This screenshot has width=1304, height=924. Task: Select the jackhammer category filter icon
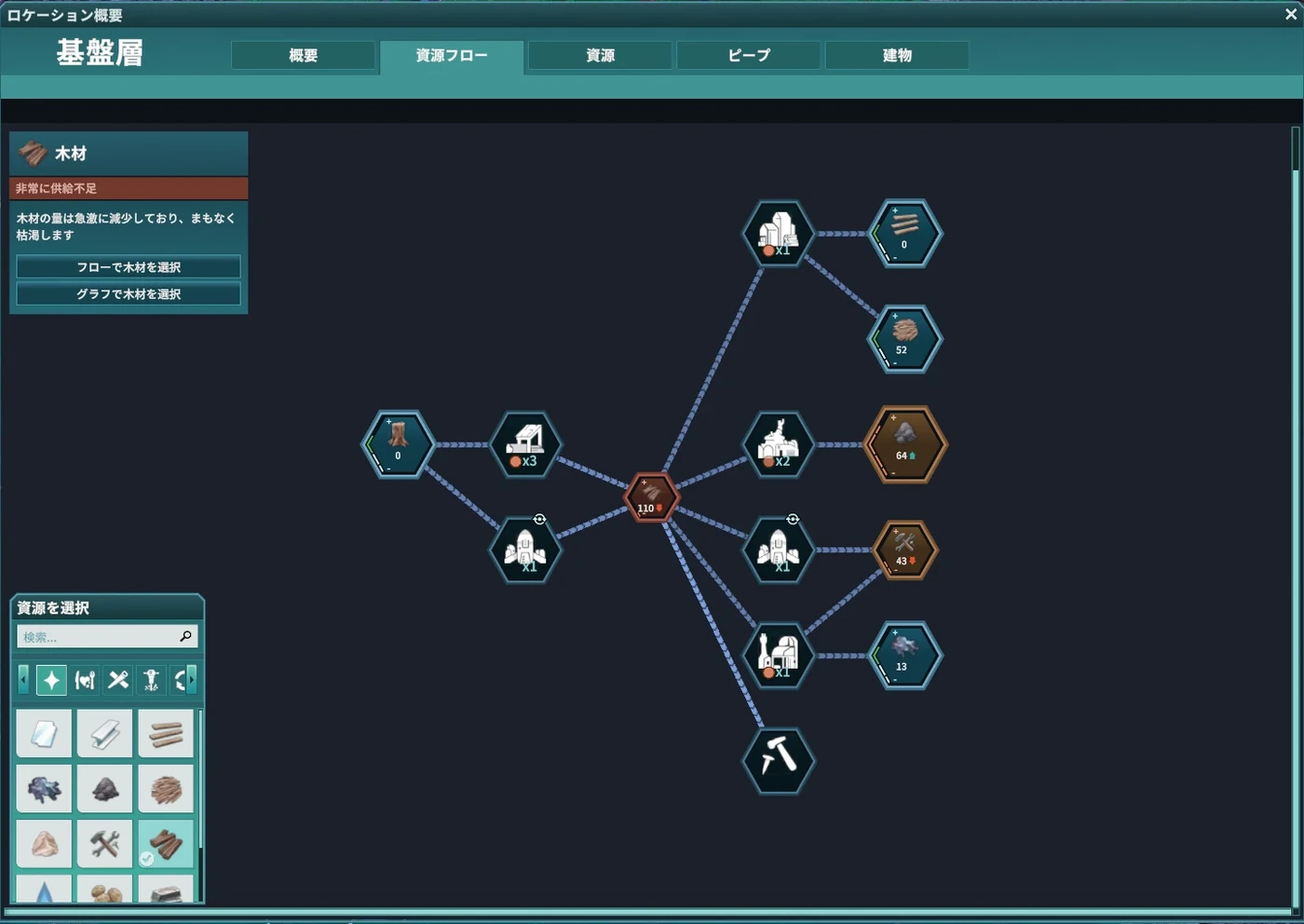(151, 680)
